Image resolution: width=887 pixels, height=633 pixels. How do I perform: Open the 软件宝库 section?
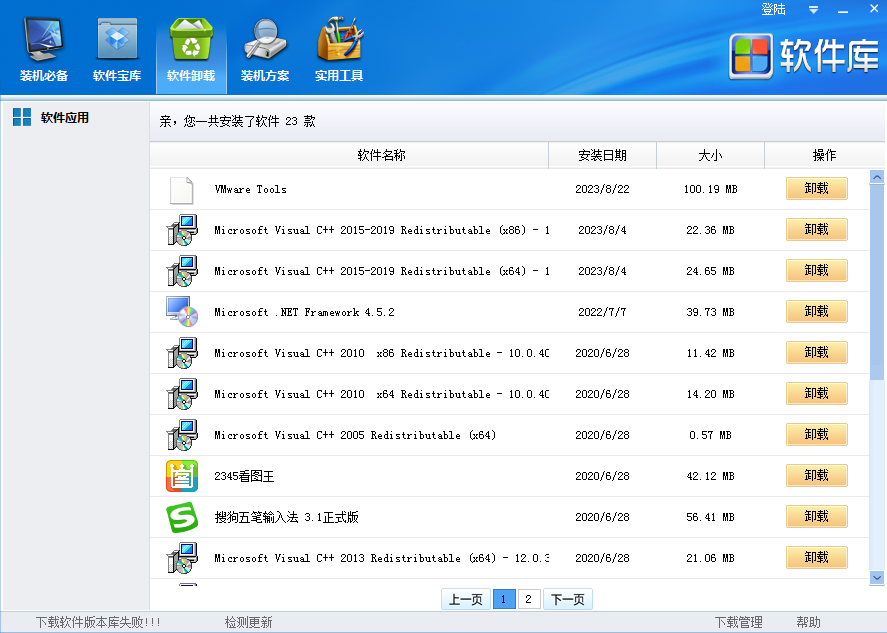117,50
